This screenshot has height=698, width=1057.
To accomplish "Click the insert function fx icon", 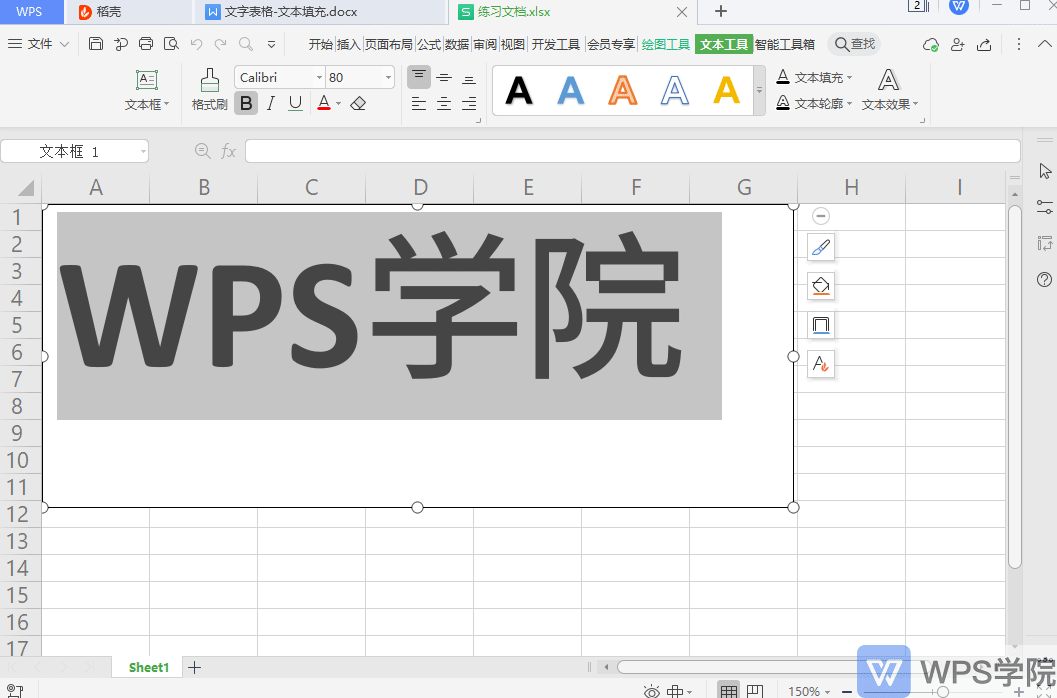I will point(228,151).
